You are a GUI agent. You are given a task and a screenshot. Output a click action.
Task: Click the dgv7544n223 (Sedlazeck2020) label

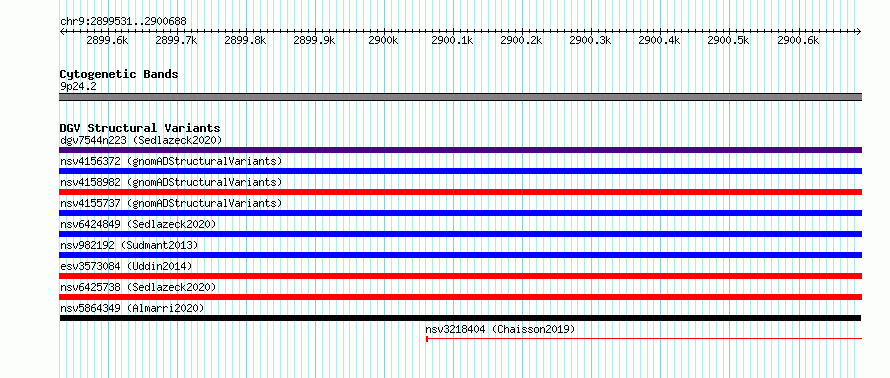tap(141, 140)
